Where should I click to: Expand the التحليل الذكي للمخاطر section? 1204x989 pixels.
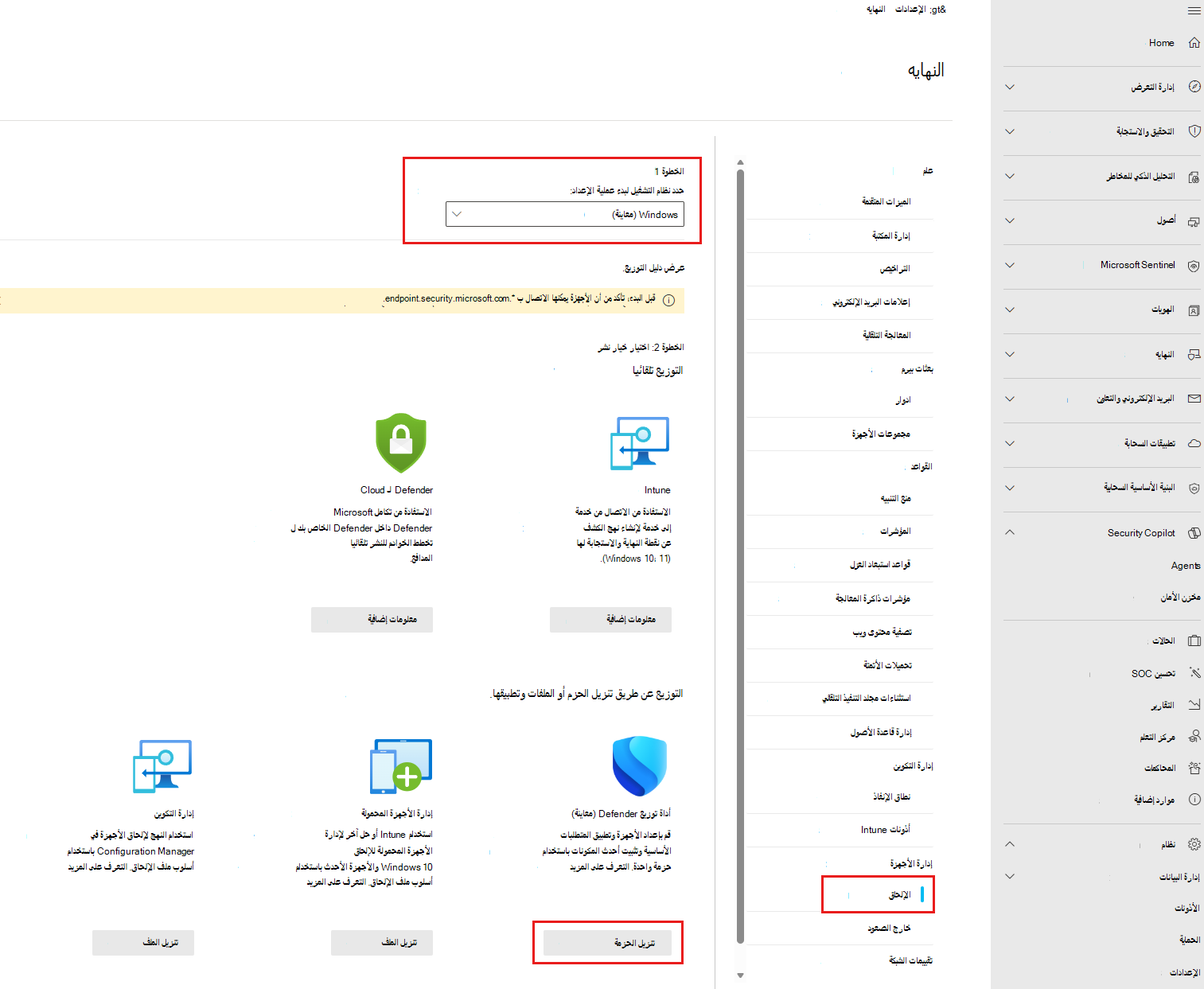[x=1010, y=177]
